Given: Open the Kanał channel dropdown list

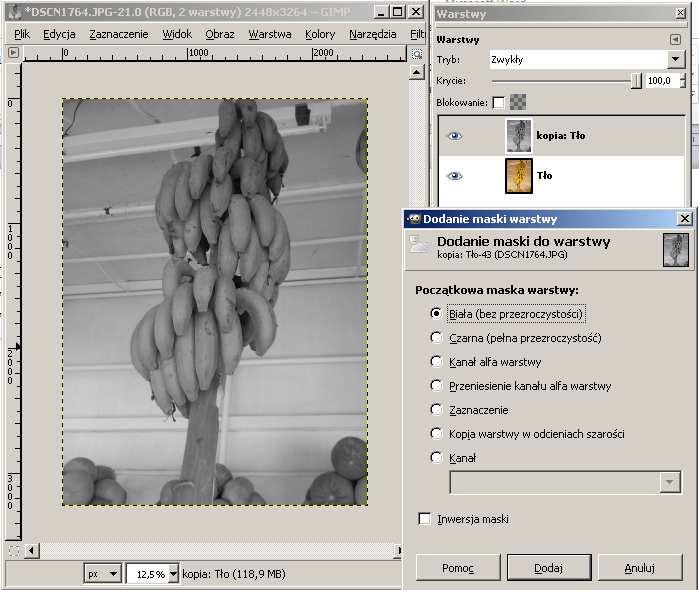Looking at the screenshot, I should 565,482.
